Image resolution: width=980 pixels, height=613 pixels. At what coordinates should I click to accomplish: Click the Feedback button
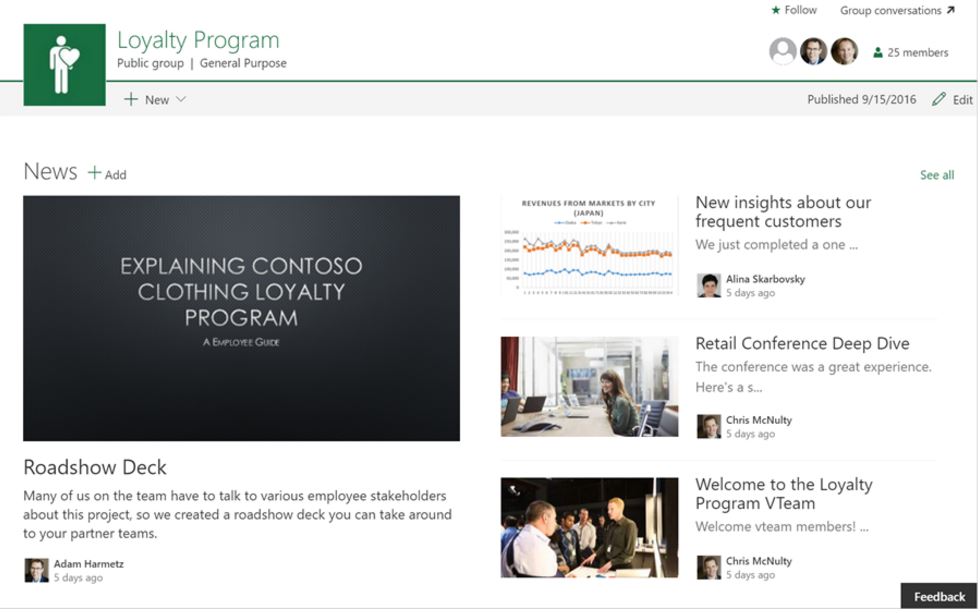[x=939, y=596]
